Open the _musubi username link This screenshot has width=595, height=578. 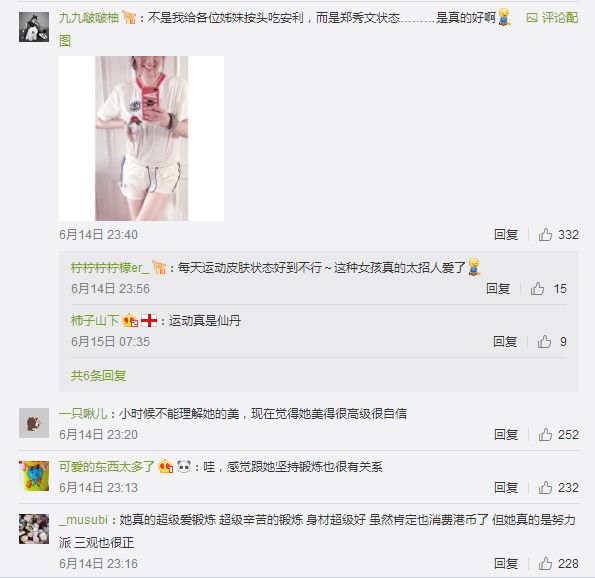click(83, 520)
